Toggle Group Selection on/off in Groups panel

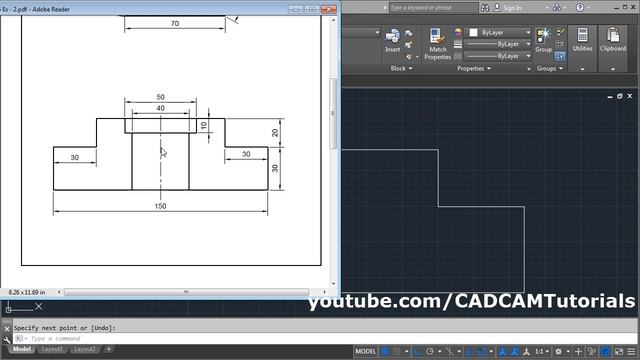pos(560,56)
